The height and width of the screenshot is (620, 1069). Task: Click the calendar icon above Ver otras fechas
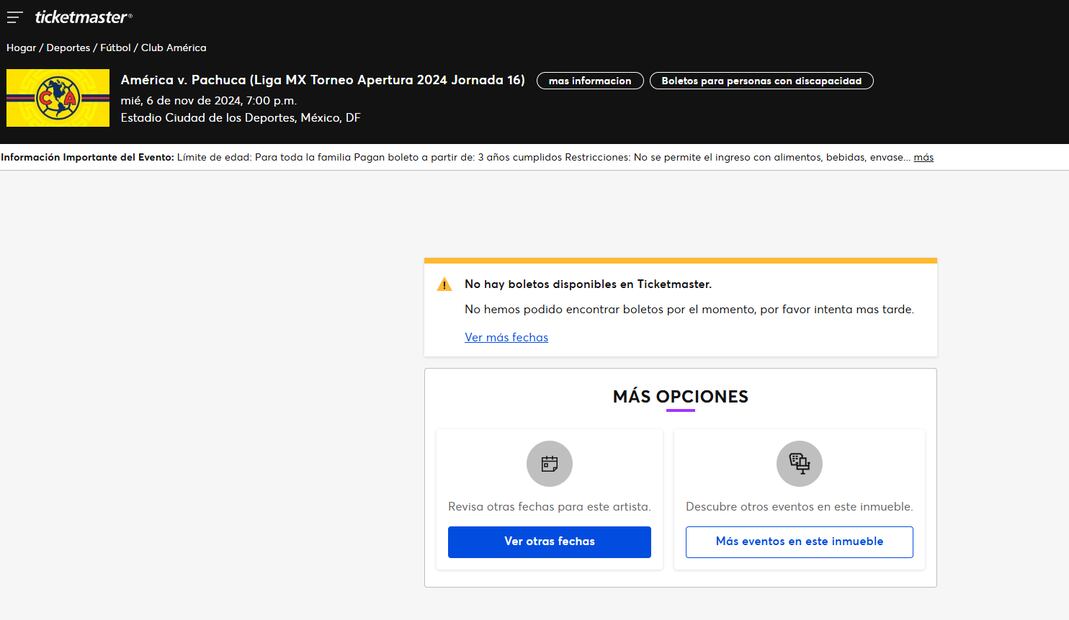[x=549, y=463]
